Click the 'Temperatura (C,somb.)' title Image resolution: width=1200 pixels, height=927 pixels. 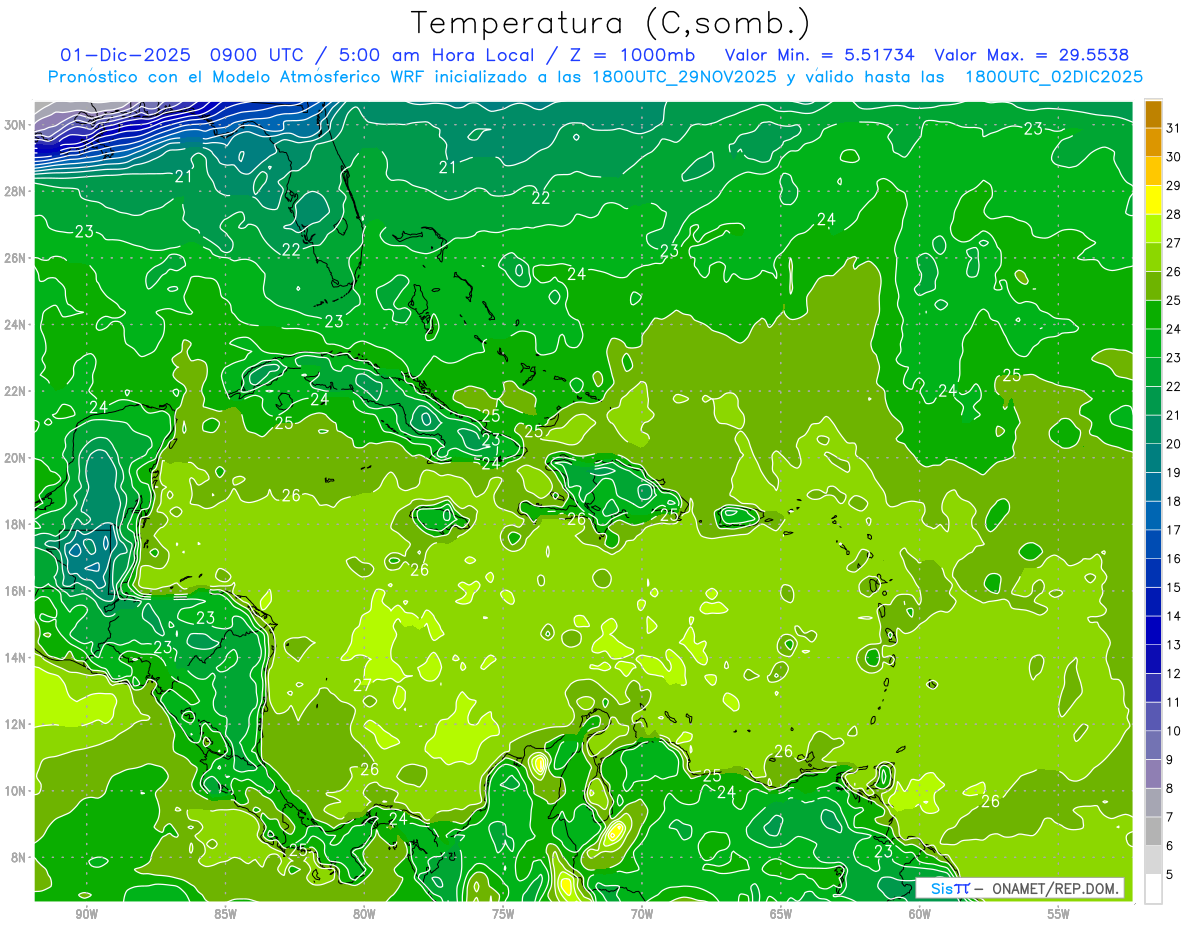(x=611, y=23)
